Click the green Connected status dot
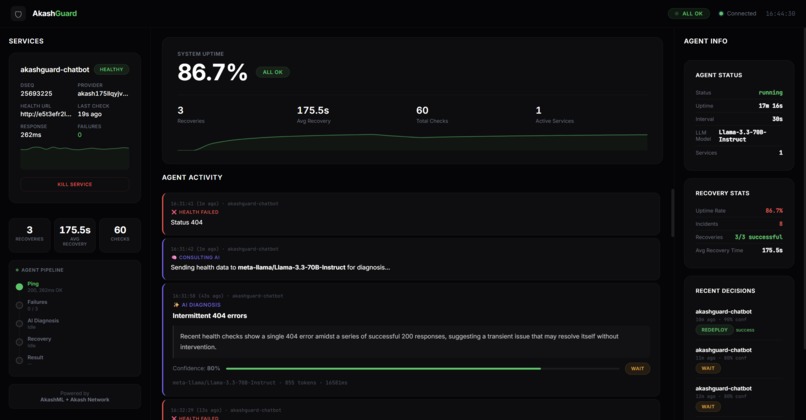The width and height of the screenshot is (806, 420). click(721, 13)
